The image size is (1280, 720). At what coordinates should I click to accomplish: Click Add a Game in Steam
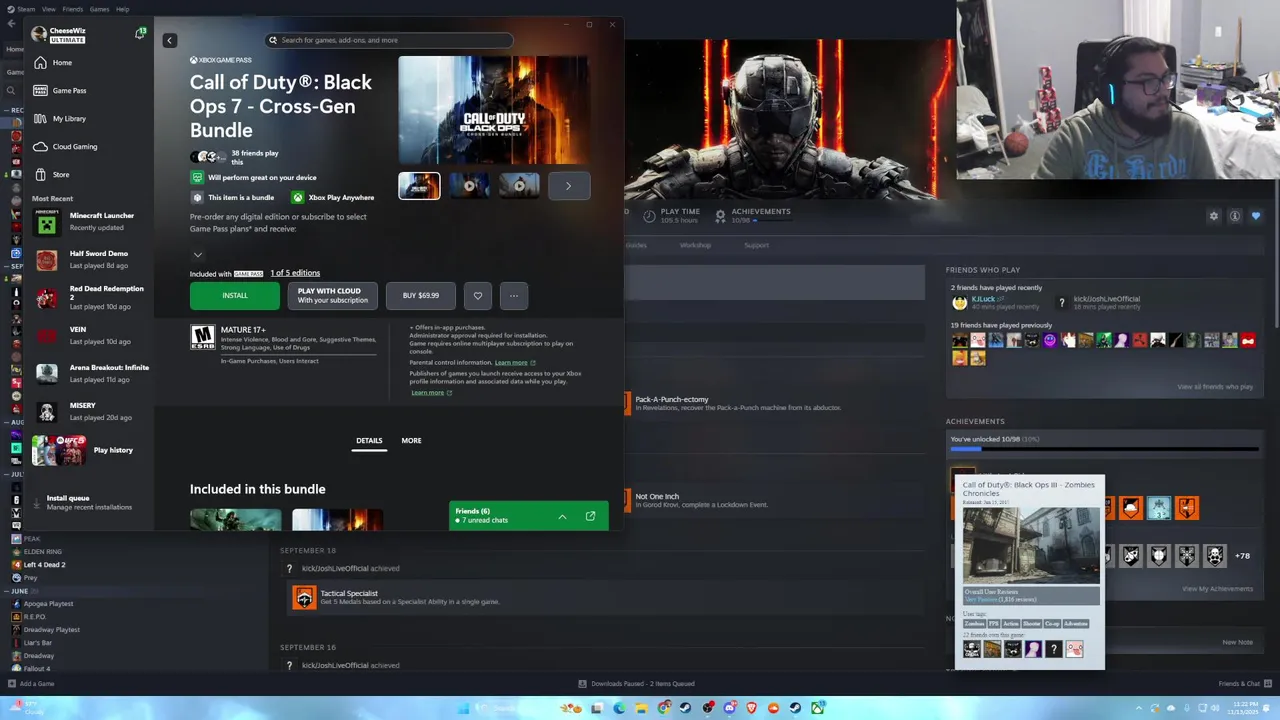tap(31, 684)
